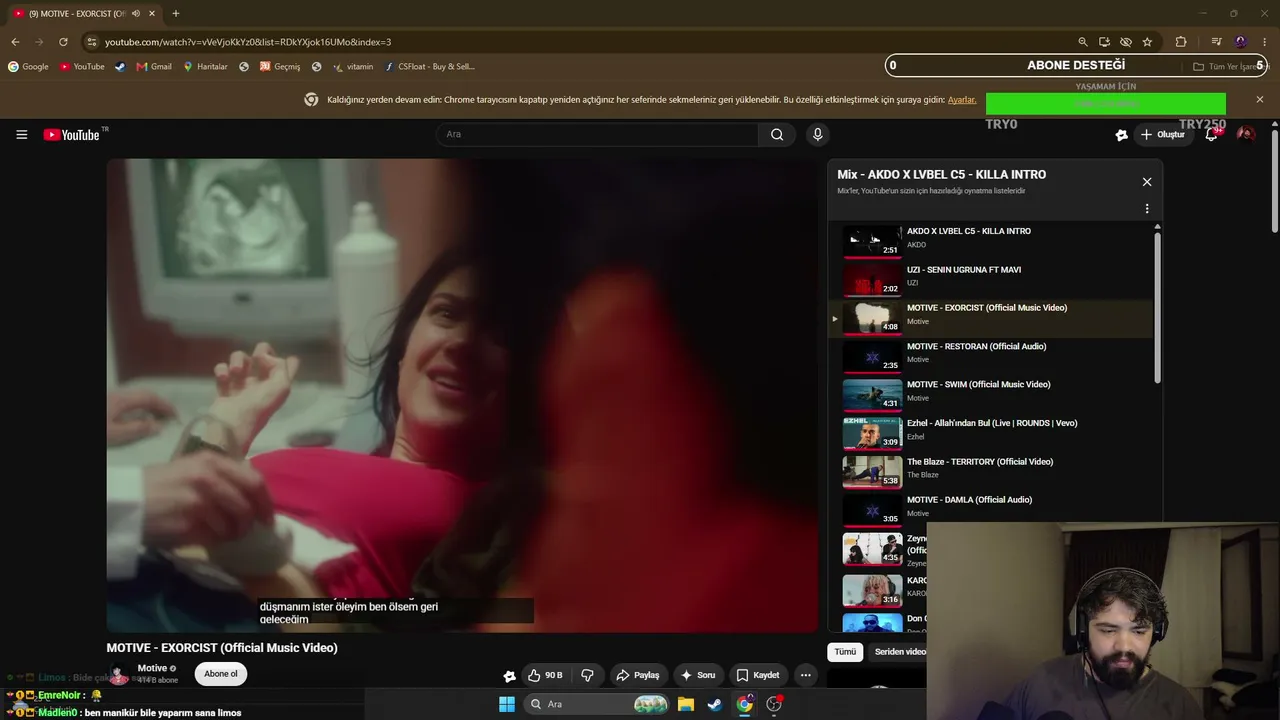Open the Haritalar bookmark
Viewport: 1280px width, 720px height.
pos(205,67)
